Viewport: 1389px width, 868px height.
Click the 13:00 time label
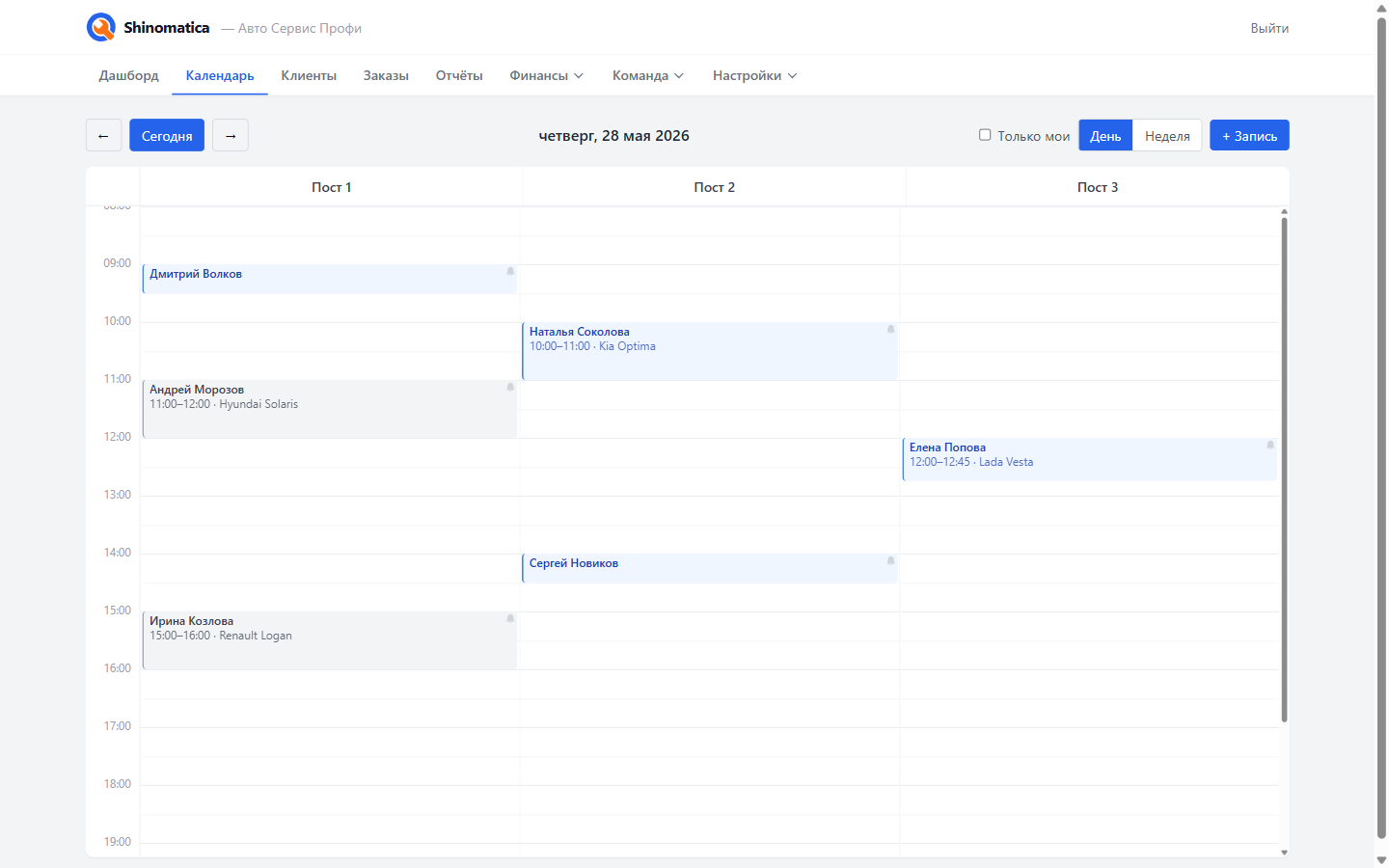pyautogui.click(x=117, y=495)
